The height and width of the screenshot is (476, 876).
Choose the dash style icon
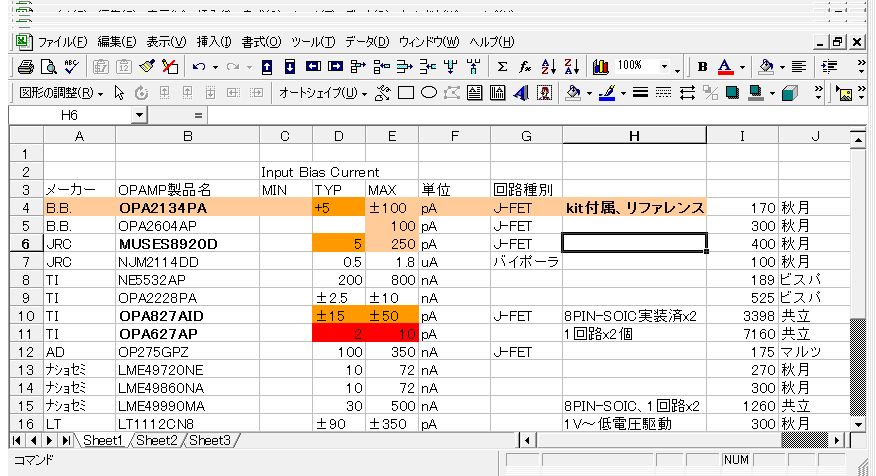(x=663, y=93)
